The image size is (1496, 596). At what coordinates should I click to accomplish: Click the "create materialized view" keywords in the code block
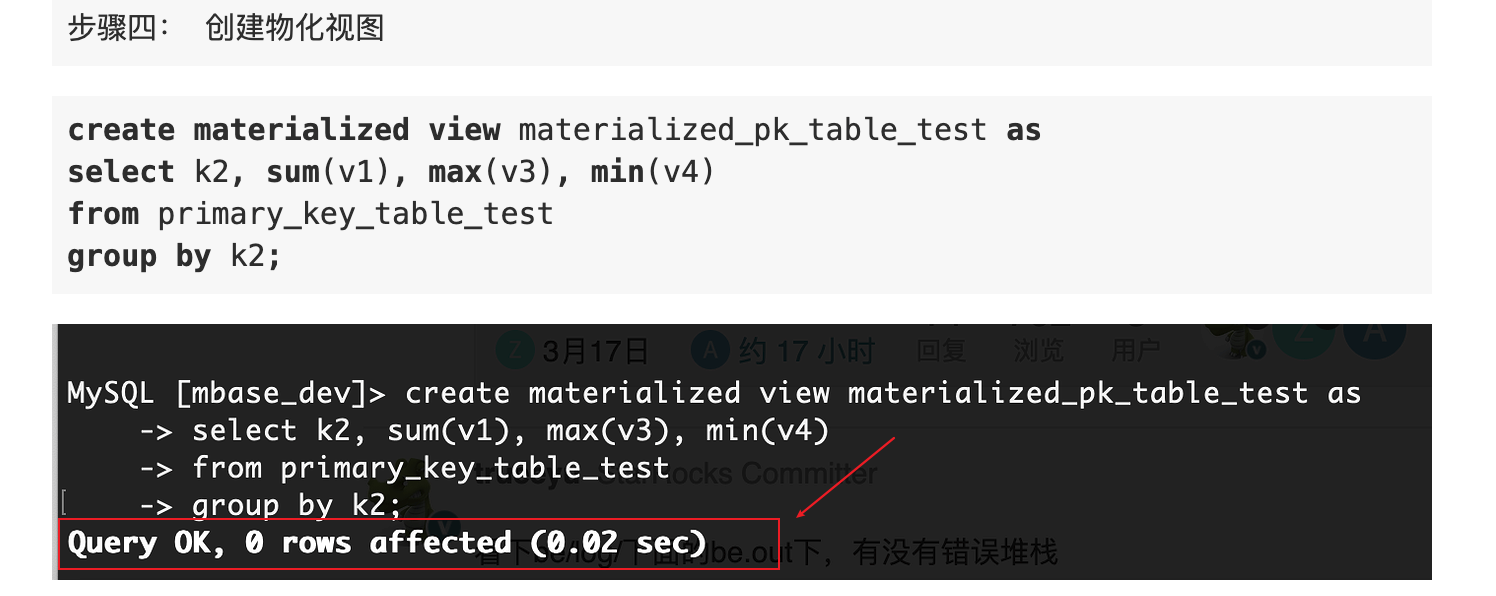(x=283, y=130)
